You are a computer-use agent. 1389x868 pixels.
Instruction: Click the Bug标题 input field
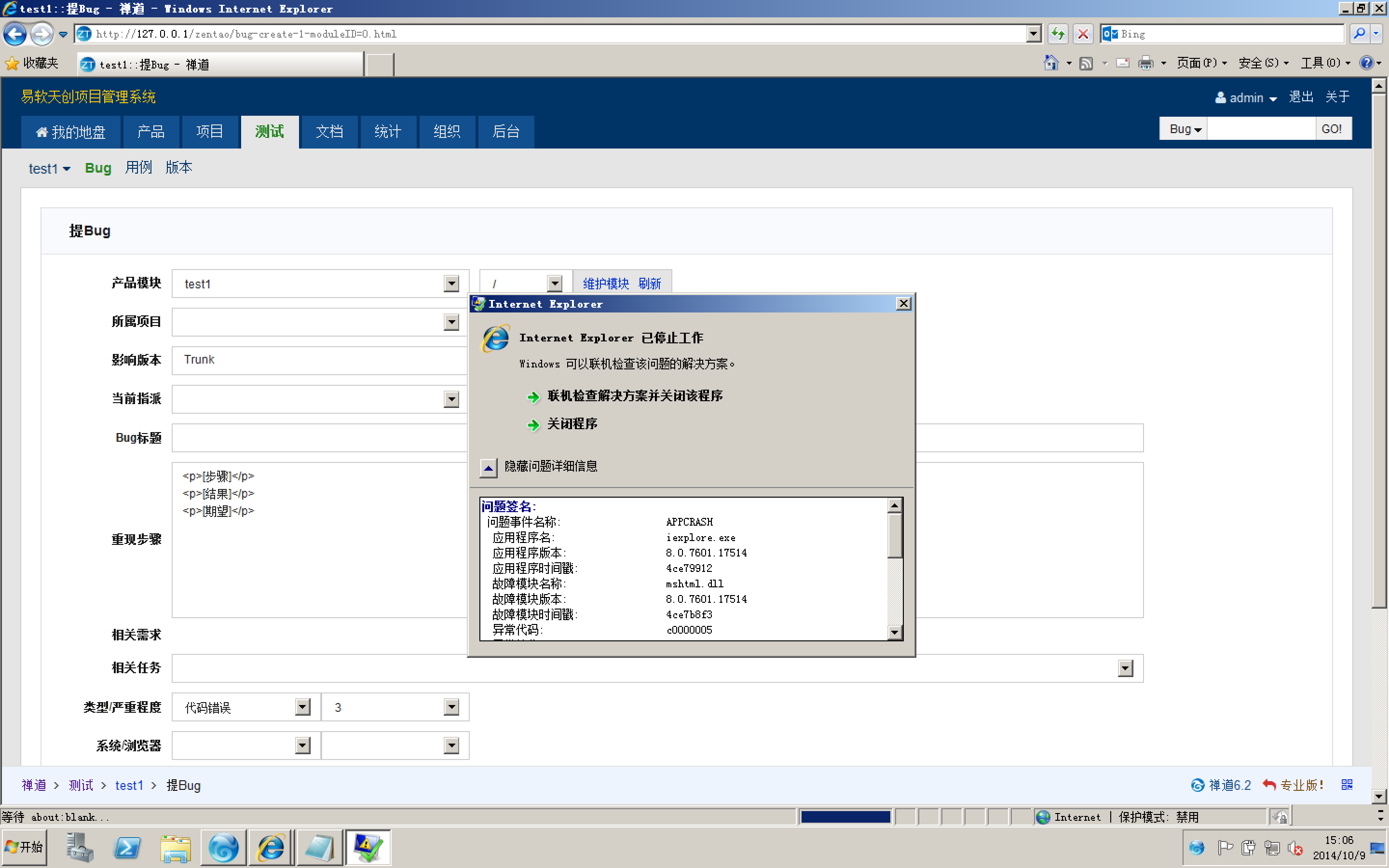(319, 438)
